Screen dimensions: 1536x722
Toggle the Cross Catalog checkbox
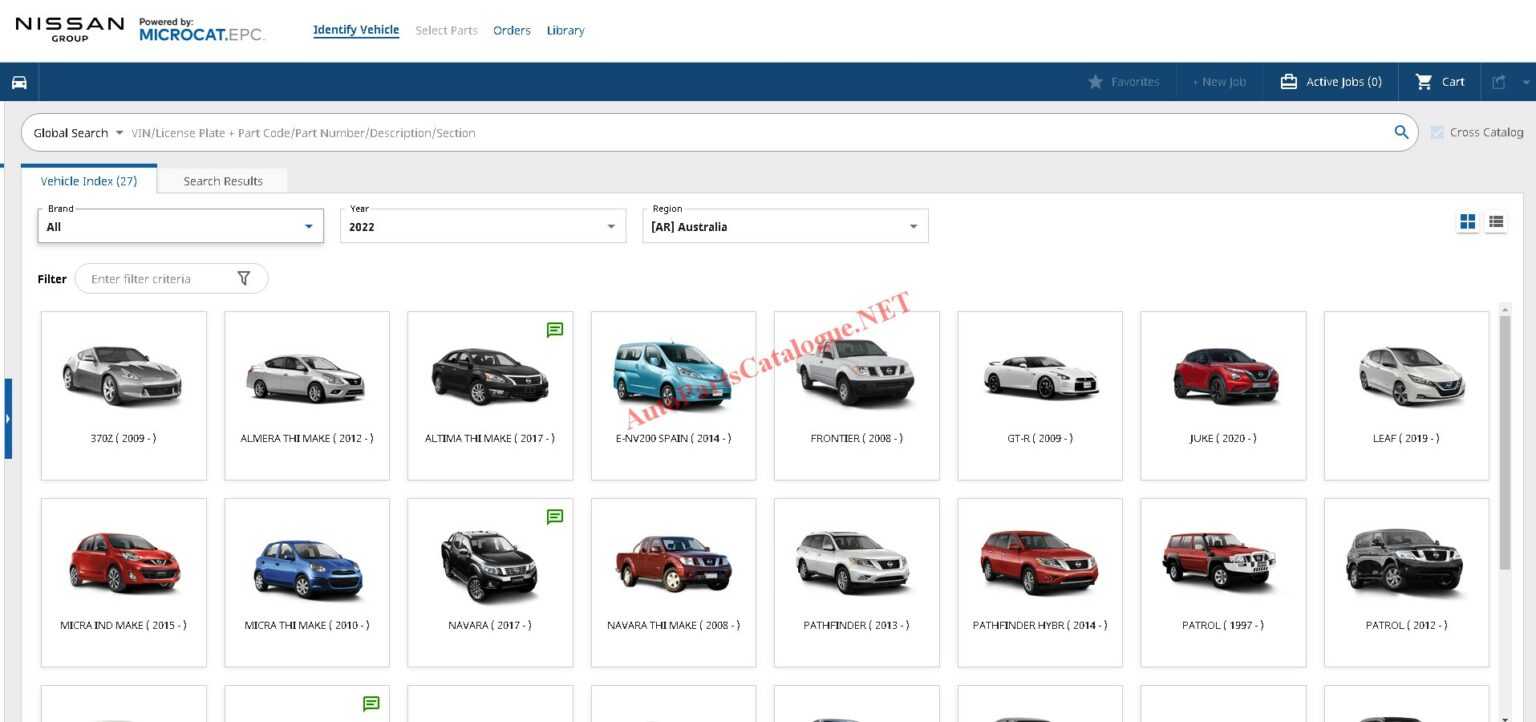1438,132
